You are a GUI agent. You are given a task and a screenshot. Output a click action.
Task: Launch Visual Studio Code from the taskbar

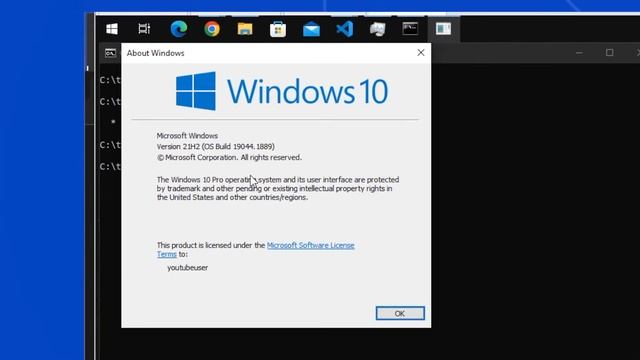click(344, 29)
